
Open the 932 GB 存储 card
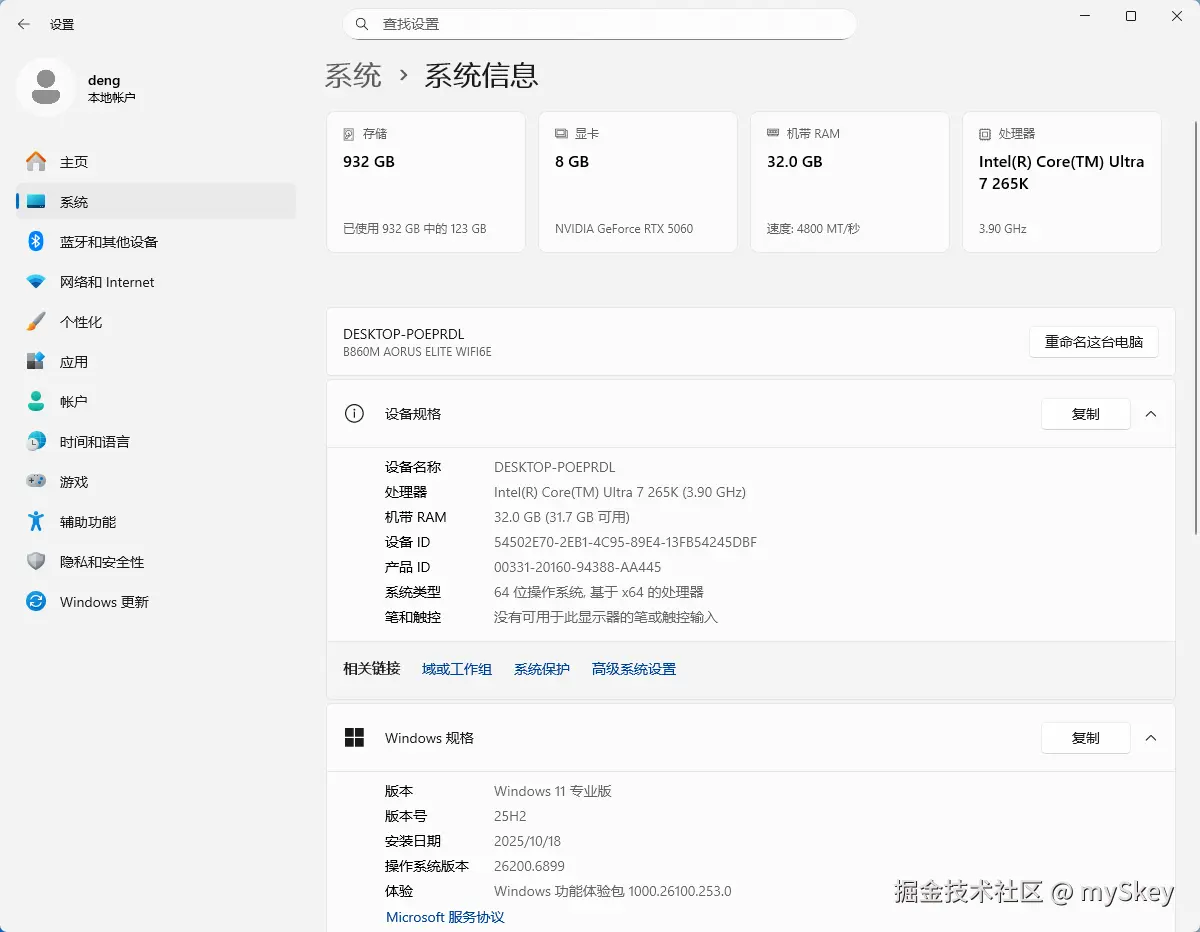[426, 182]
